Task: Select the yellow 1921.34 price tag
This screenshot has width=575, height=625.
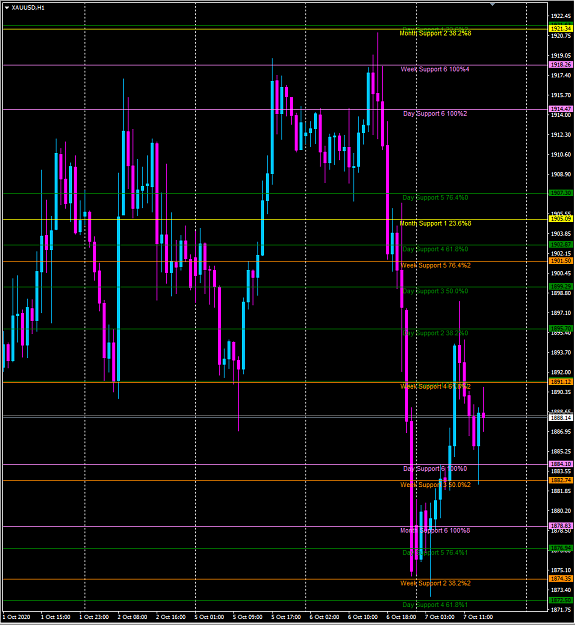Action: pos(561,29)
